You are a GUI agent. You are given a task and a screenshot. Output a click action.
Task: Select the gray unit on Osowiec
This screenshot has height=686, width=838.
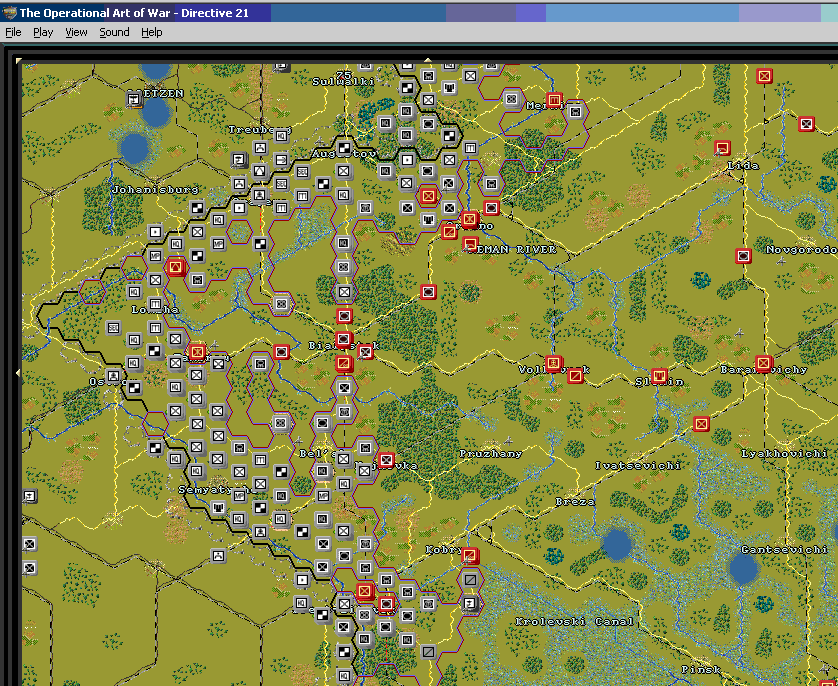tap(113, 376)
